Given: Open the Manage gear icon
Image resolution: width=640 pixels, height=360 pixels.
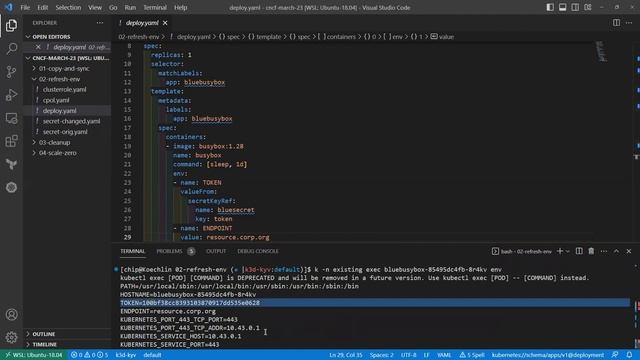Looking at the screenshot, I should 11,337.
